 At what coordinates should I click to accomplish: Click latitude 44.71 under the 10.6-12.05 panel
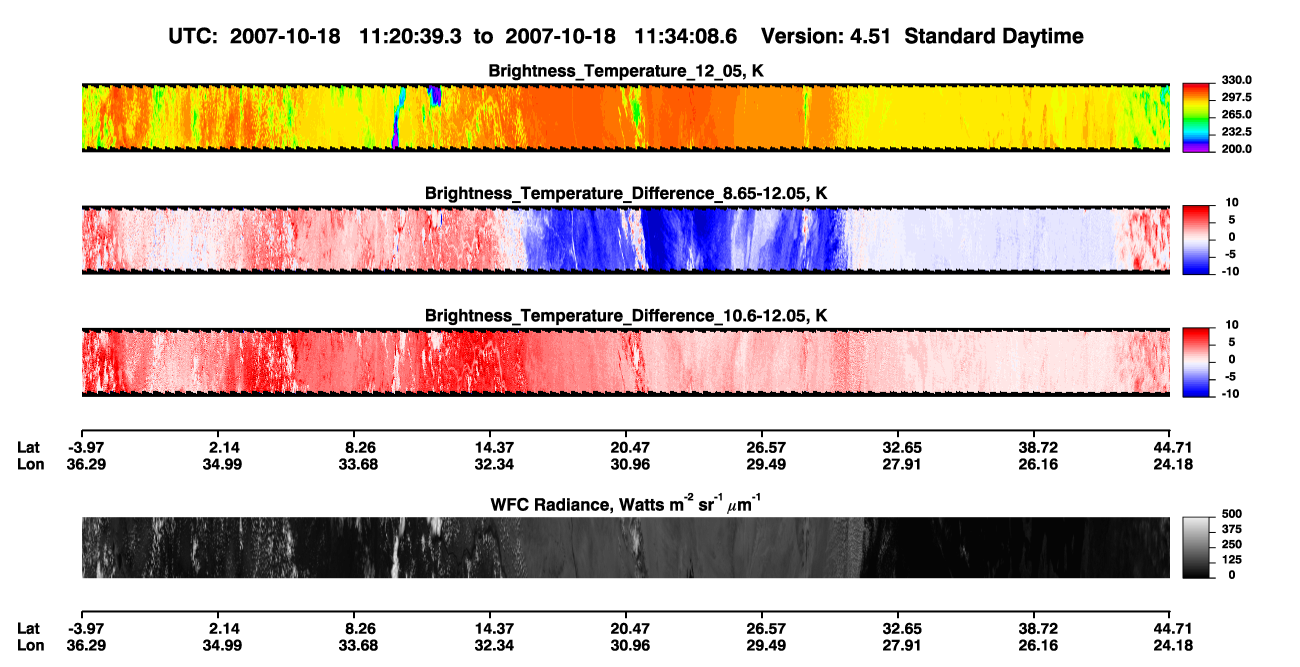coord(1173,447)
